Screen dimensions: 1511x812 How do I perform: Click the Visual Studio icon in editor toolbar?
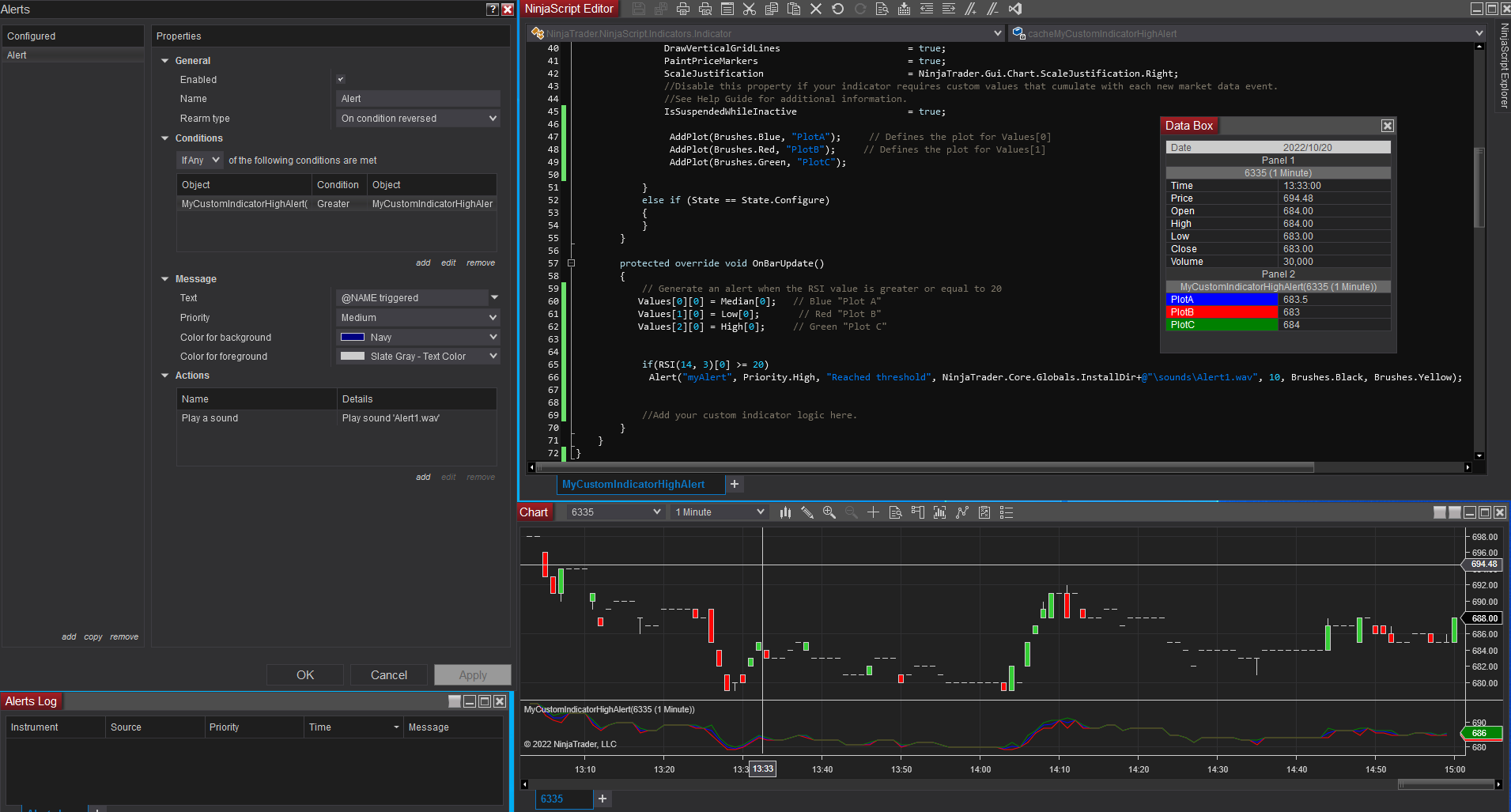1015,9
